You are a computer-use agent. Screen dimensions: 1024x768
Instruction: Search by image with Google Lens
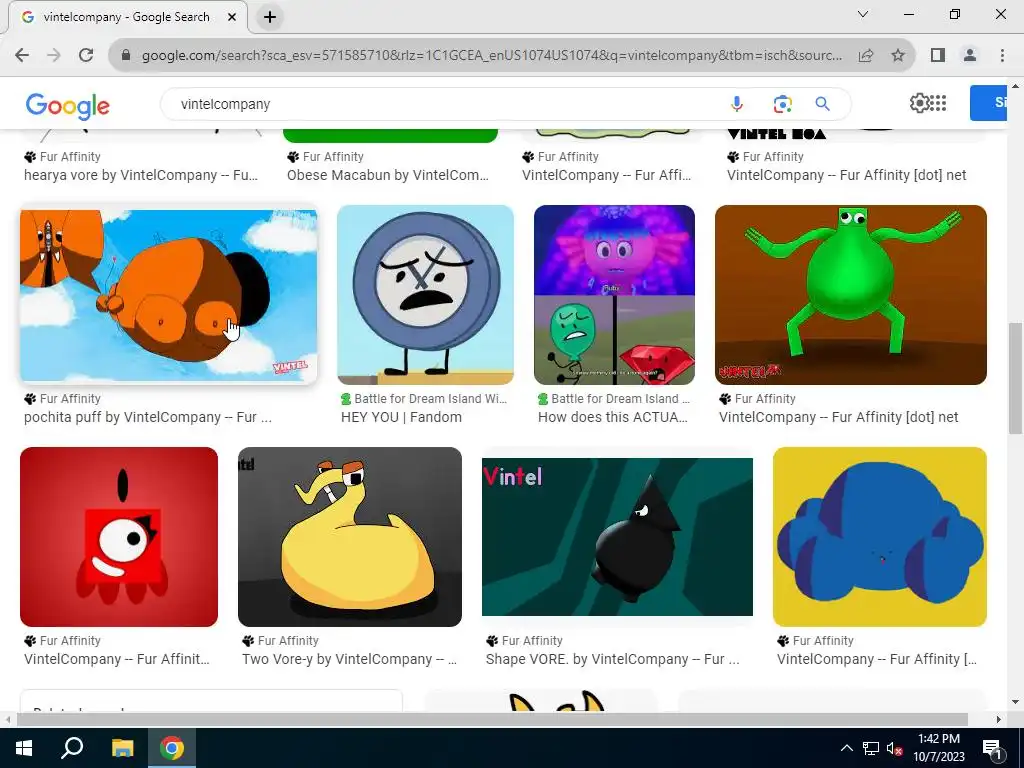pos(782,104)
